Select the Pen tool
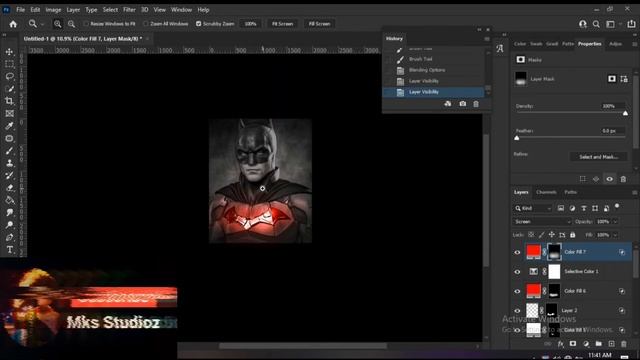This screenshot has width=640, height=360. pos(9,237)
